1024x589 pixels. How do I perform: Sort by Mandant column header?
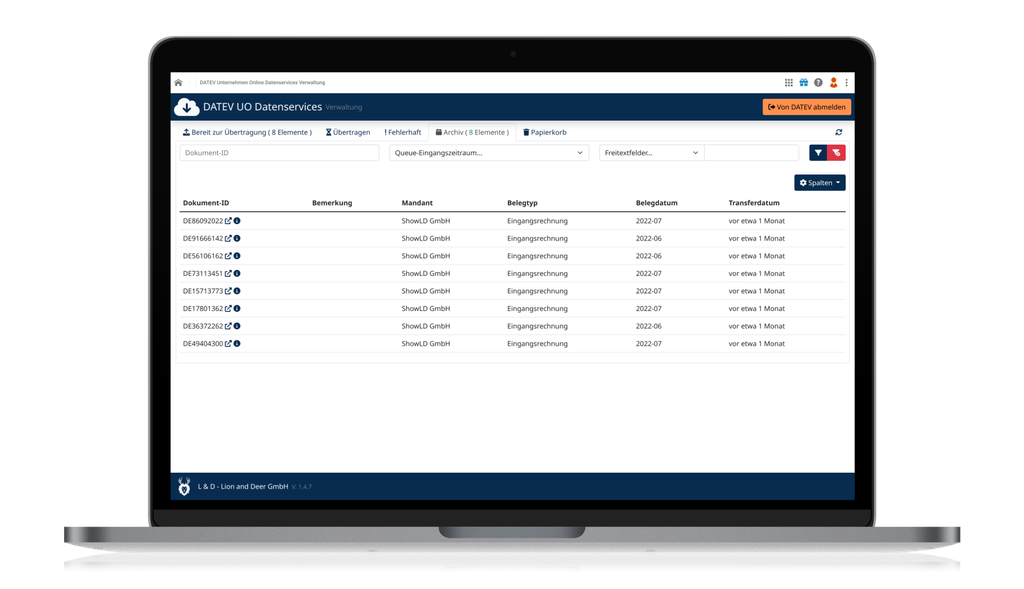pos(417,203)
